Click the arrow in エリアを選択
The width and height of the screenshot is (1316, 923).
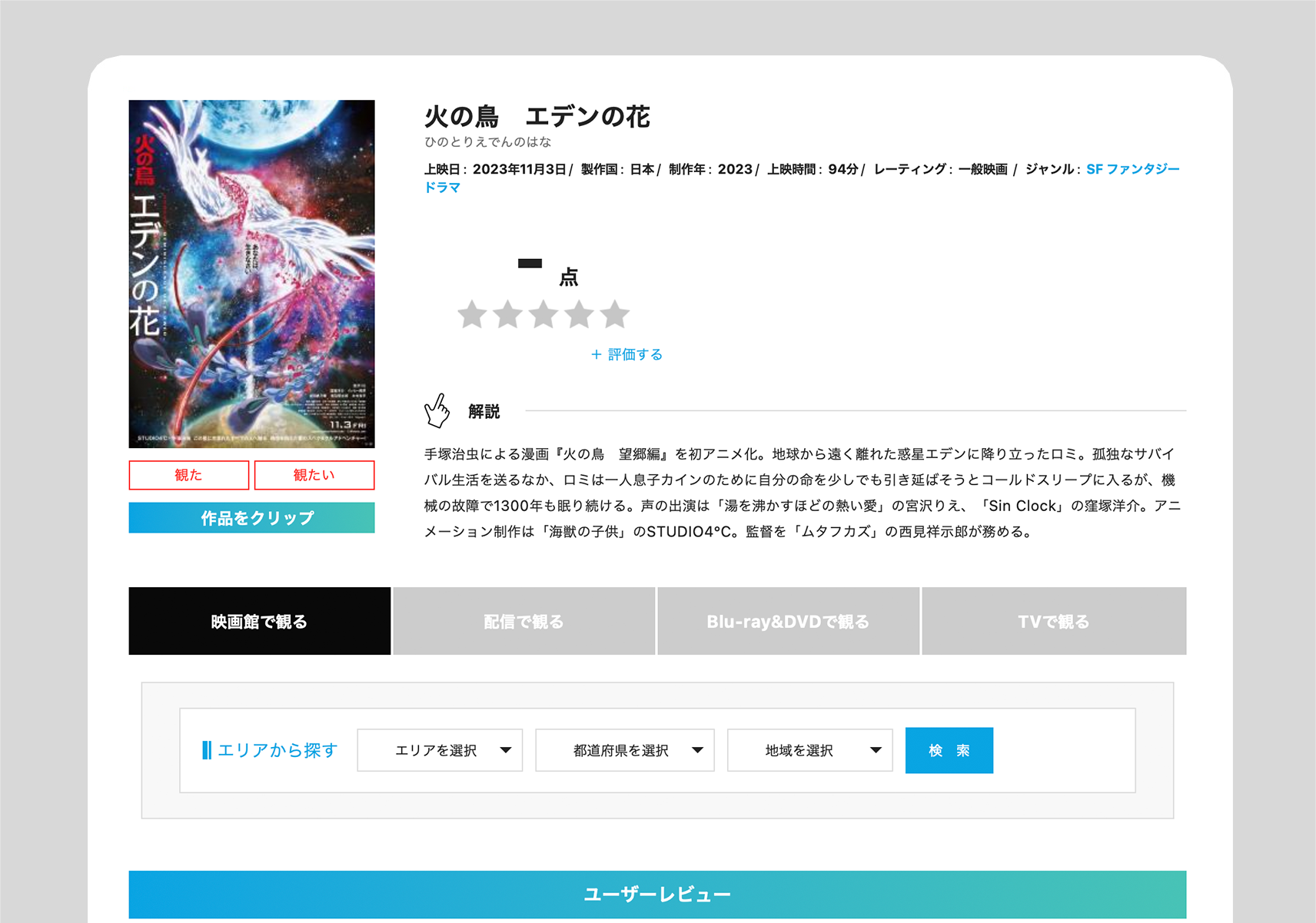[x=506, y=750]
